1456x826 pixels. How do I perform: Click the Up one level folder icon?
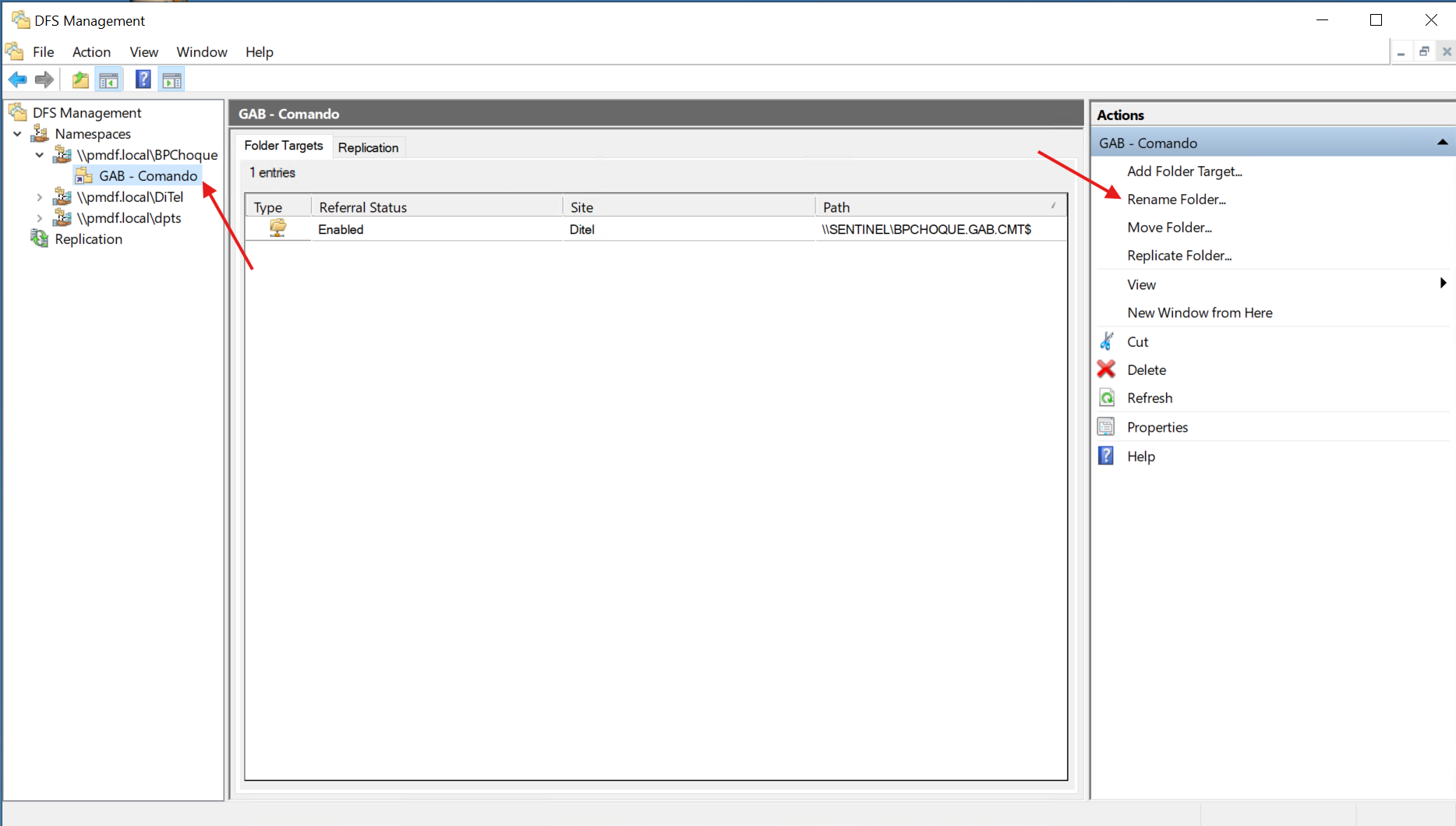click(80, 79)
